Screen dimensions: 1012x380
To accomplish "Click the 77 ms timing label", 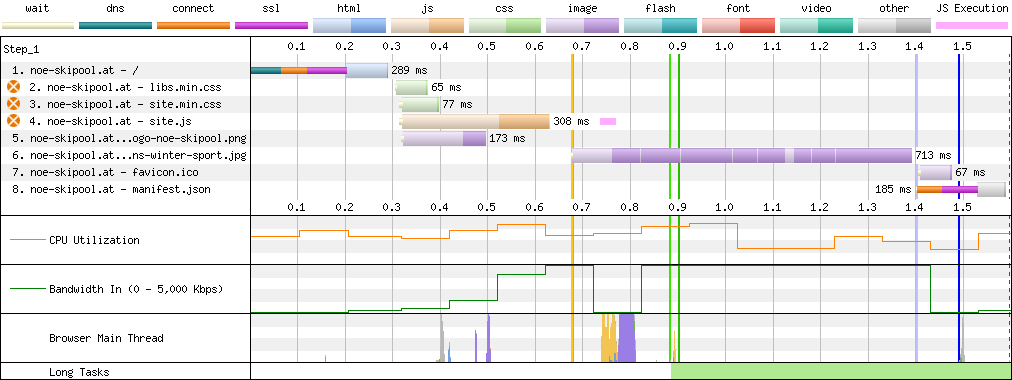I will [x=457, y=104].
